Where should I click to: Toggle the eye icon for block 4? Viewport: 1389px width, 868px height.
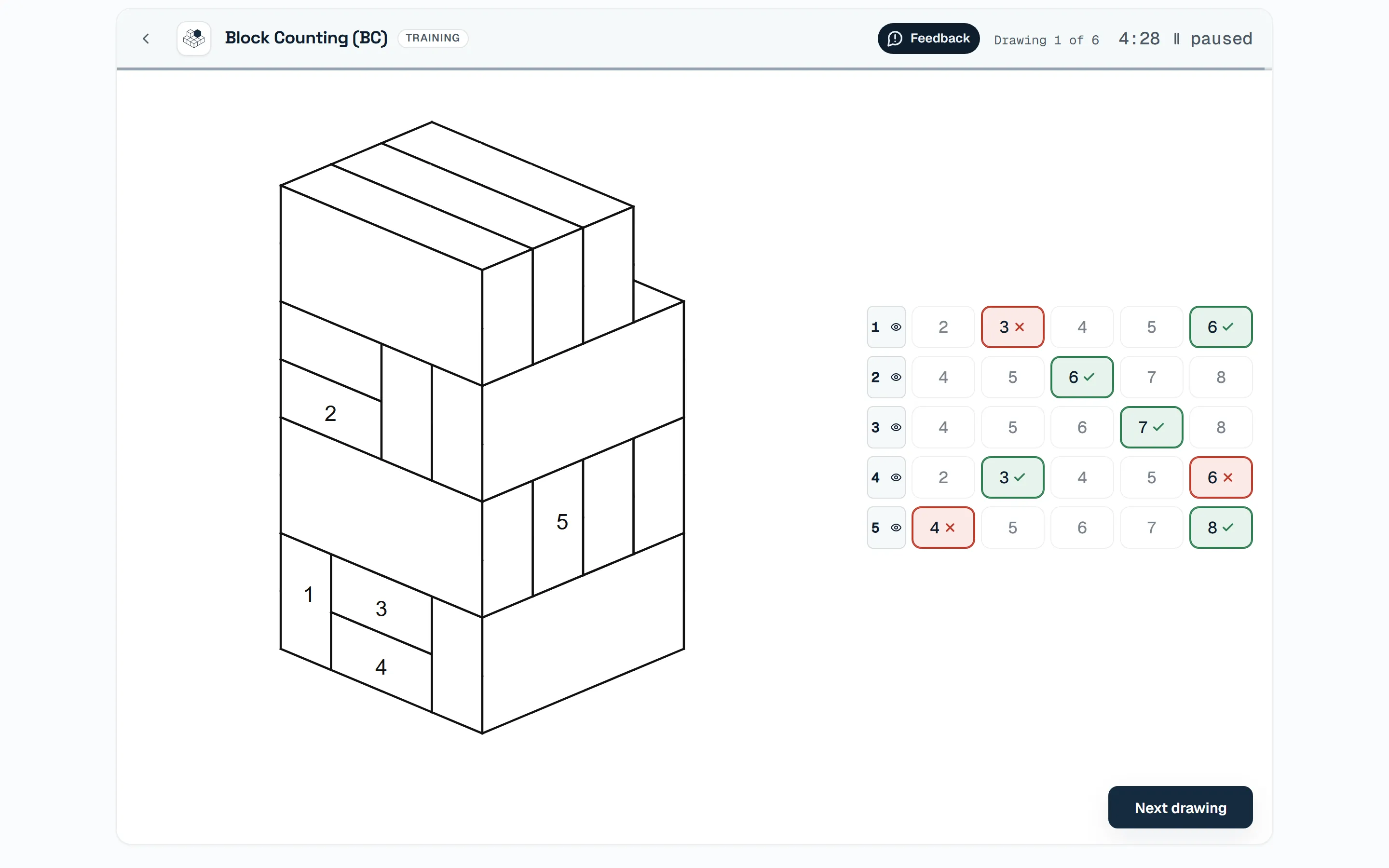[896, 477]
